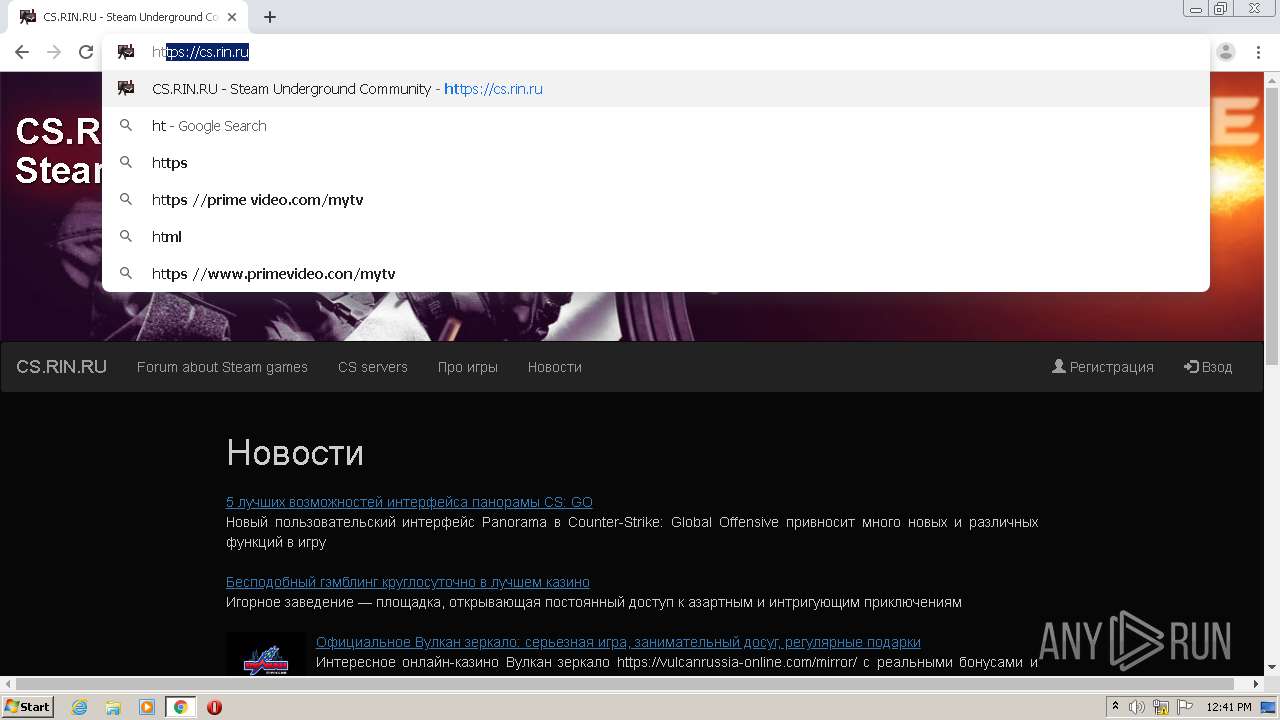Click the red Opera taskbar icon
Screen dimensions: 1280x720
tap(214, 707)
